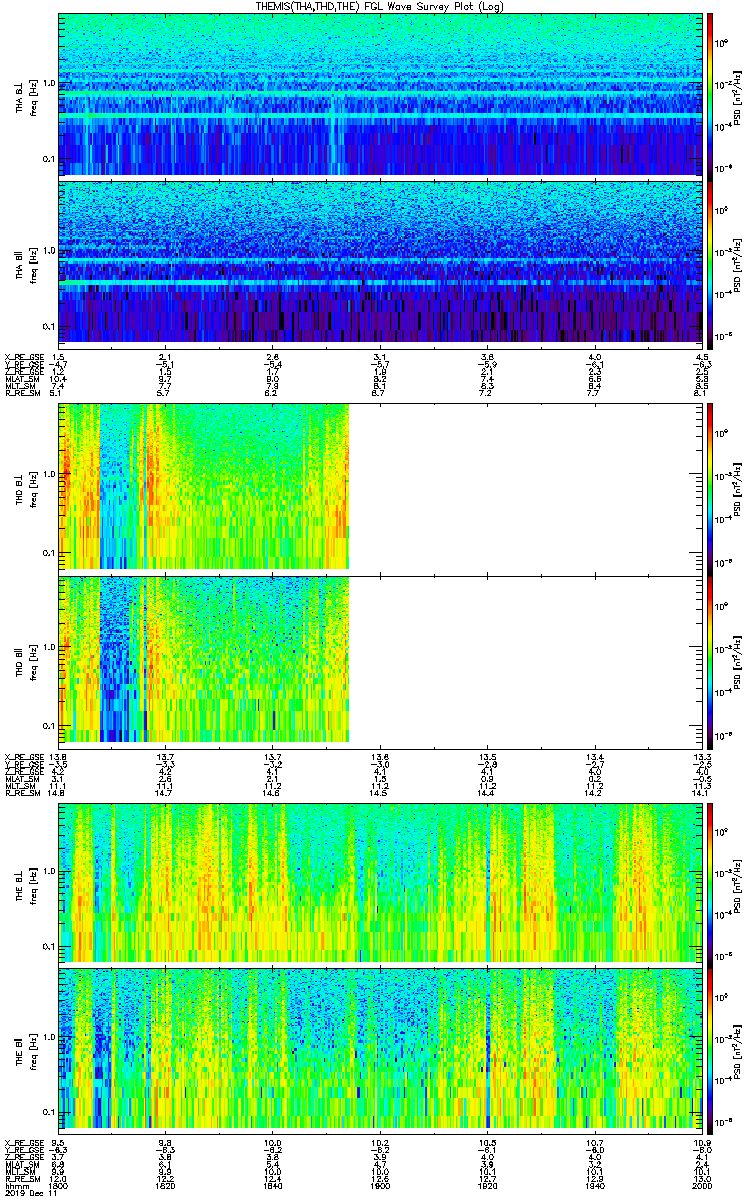Image resolution: width=750 pixels, height=1200 pixels.
Task: Click the '0.1' frequency tick on THA B⊥ axis
Action: pyautogui.click(x=50, y=158)
